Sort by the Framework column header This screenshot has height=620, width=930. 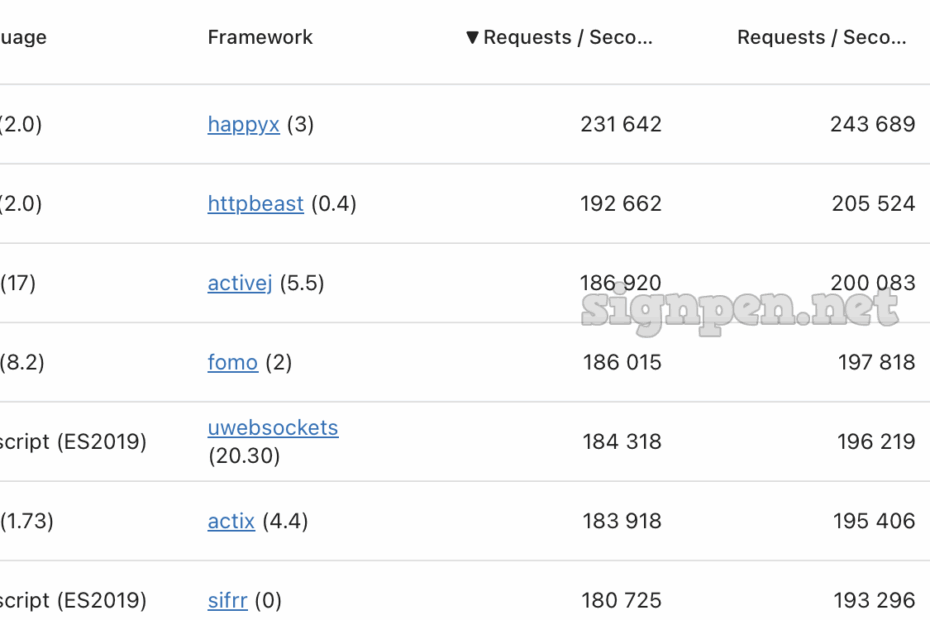click(260, 38)
